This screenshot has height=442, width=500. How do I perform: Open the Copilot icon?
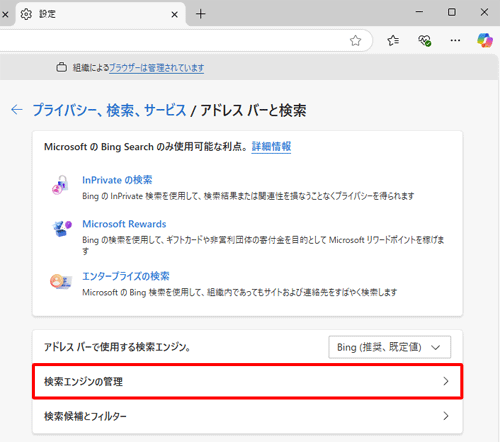pos(485,40)
